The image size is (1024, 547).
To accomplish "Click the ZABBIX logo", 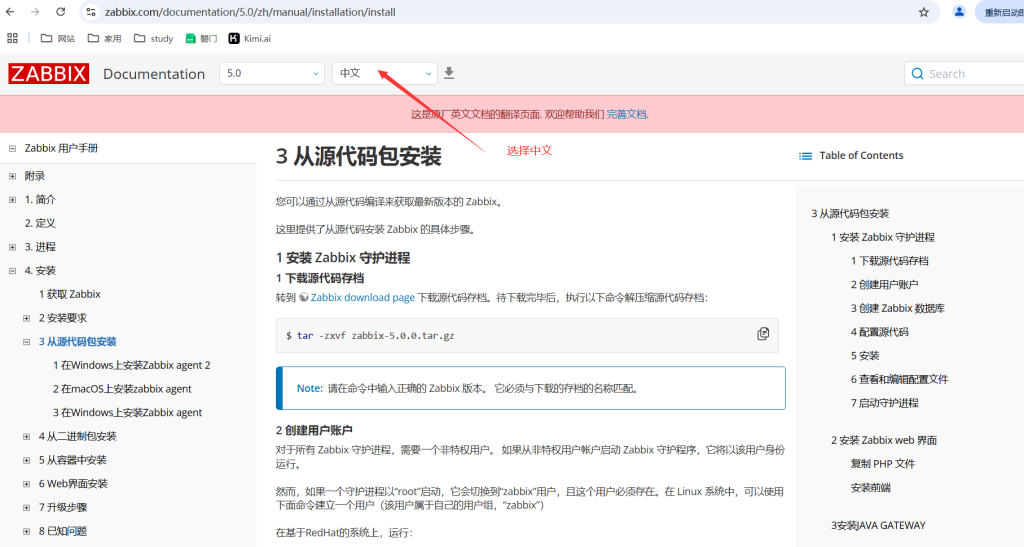I will click(49, 73).
